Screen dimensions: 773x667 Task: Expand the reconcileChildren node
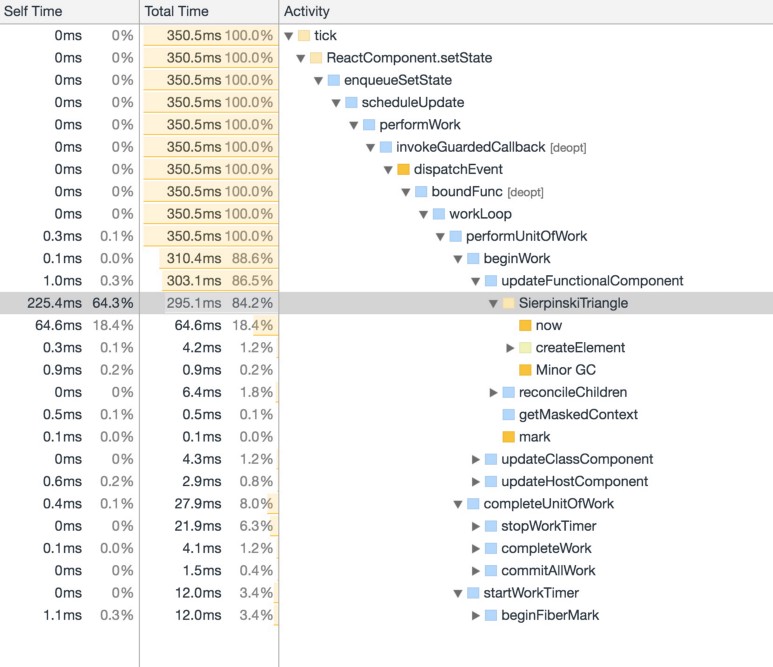[x=493, y=392]
